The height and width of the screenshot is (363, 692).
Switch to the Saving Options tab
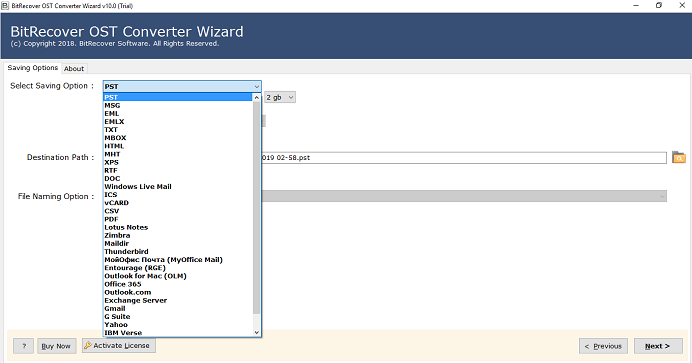click(33, 68)
